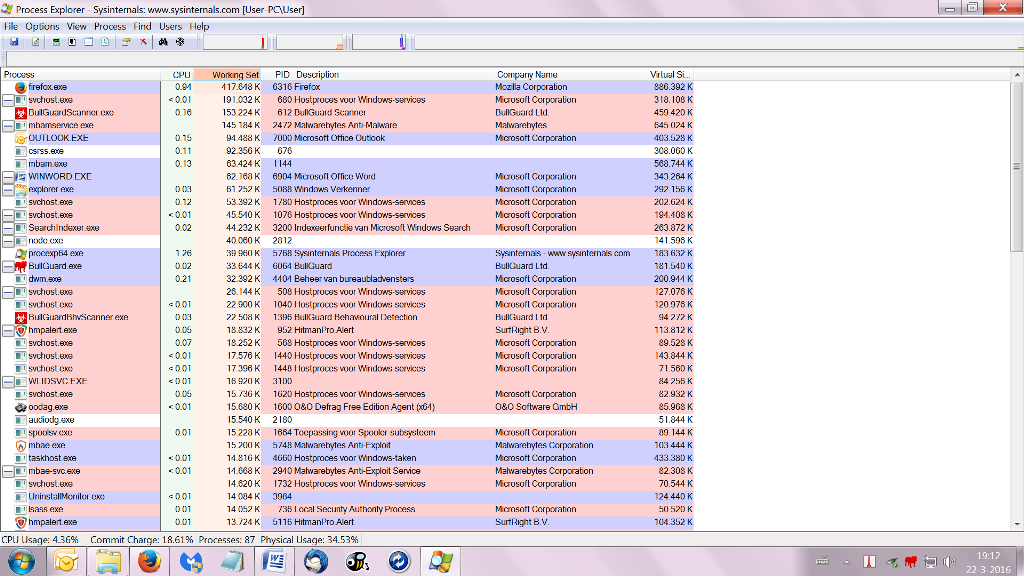This screenshot has height=576, width=1024.
Task: Open Outlook from the taskbar
Action: 66,562
